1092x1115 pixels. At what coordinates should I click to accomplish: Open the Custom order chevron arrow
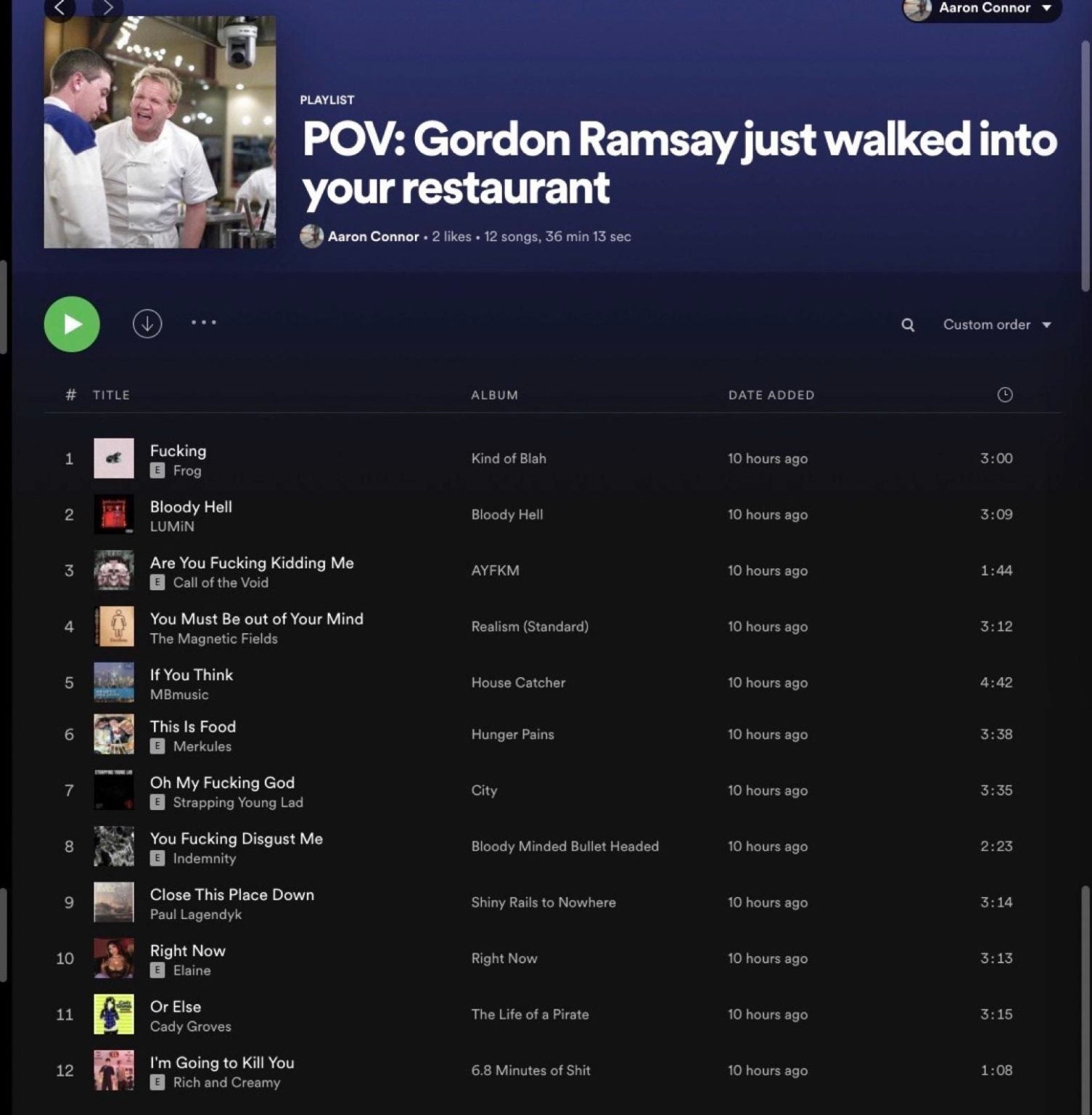click(x=1045, y=325)
